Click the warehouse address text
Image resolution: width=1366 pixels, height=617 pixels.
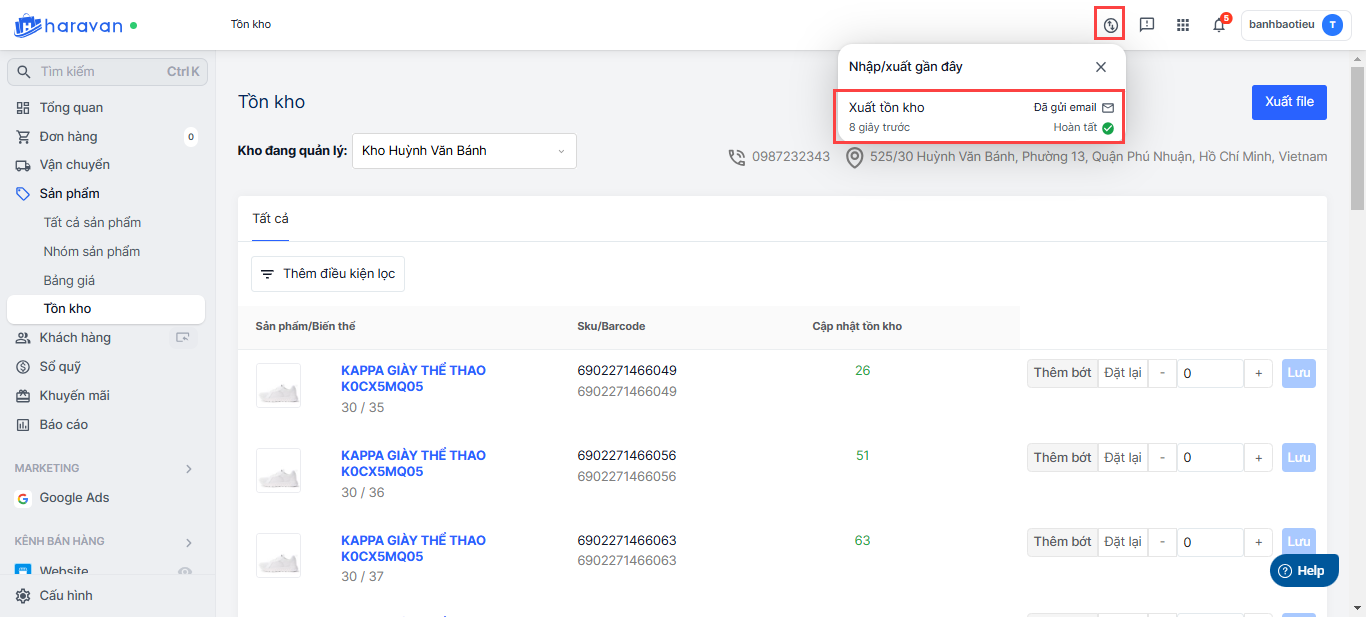1099,157
